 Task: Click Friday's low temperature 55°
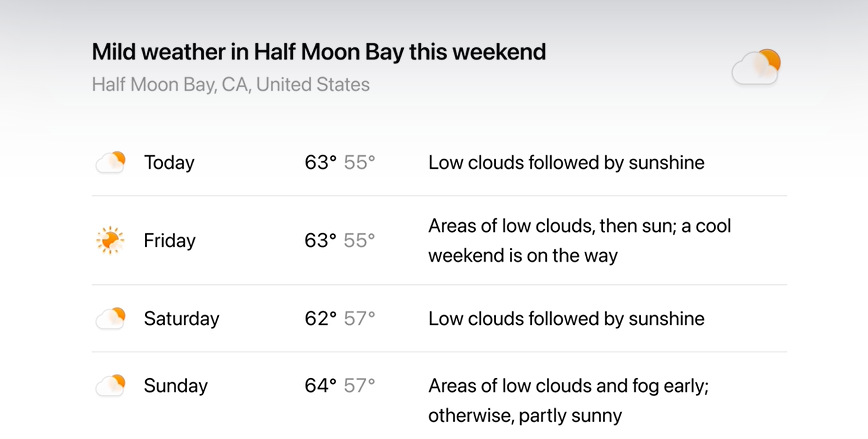coord(359,241)
